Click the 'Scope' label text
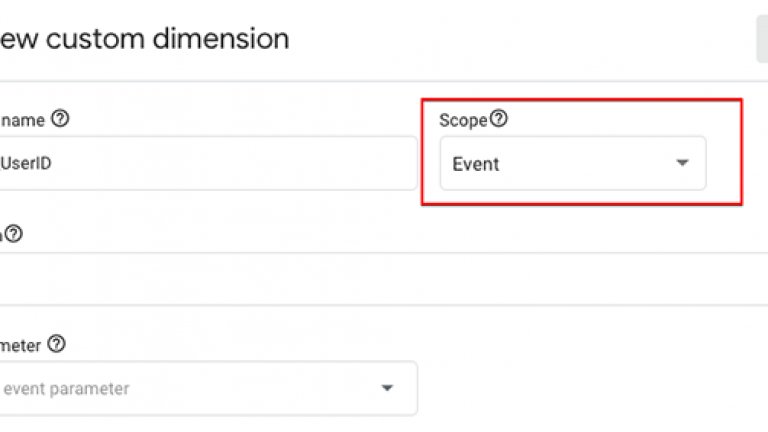 463,120
